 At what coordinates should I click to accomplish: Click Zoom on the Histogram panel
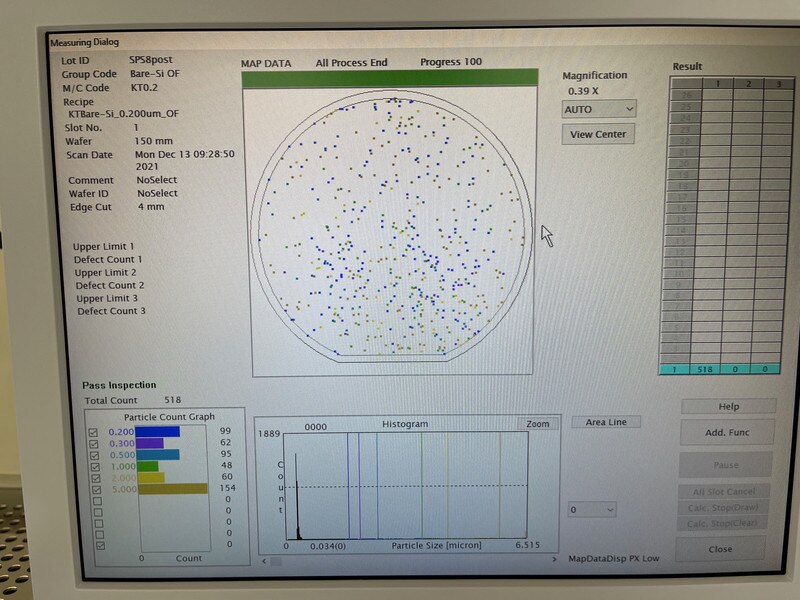pos(538,423)
